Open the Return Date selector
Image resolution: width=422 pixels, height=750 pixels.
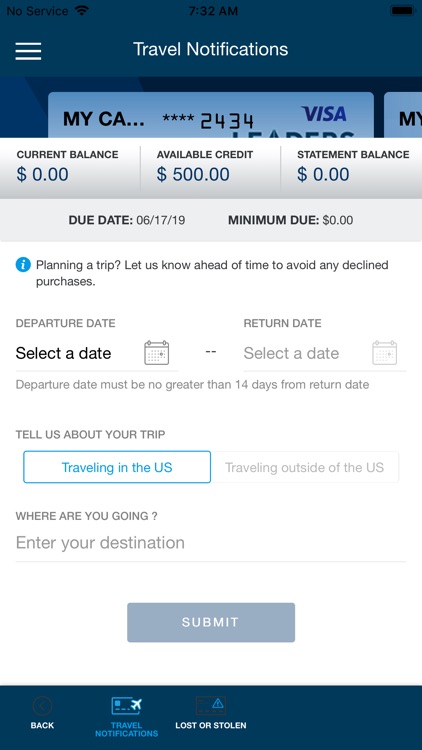325,353
